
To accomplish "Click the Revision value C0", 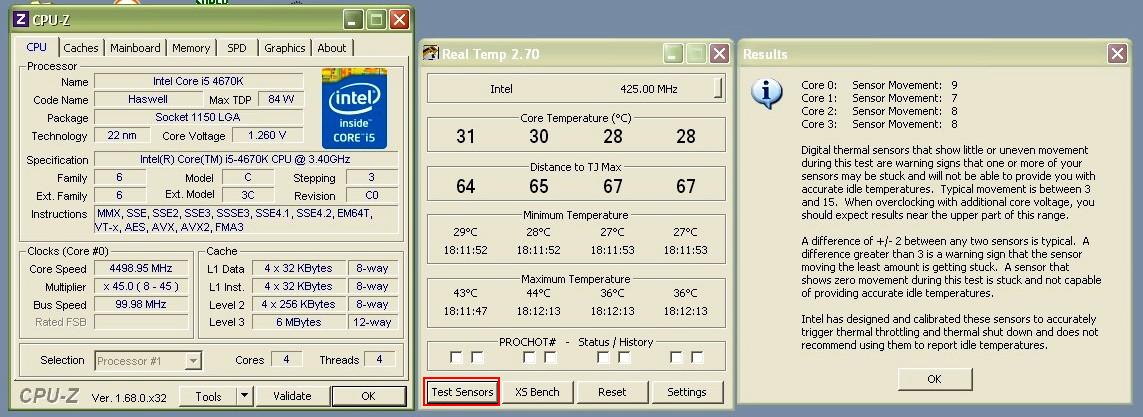I will [372, 195].
